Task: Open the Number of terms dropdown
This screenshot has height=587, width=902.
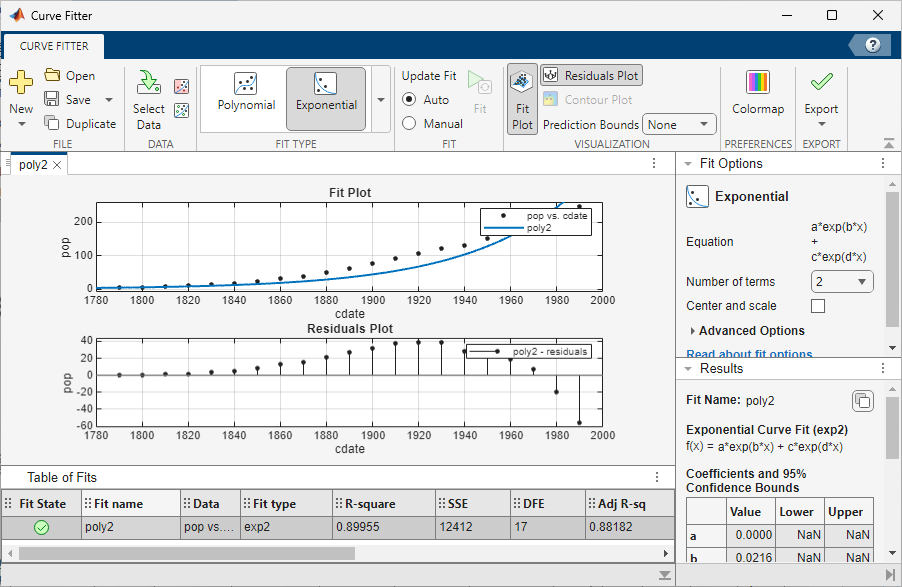Action: click(842, 282)
